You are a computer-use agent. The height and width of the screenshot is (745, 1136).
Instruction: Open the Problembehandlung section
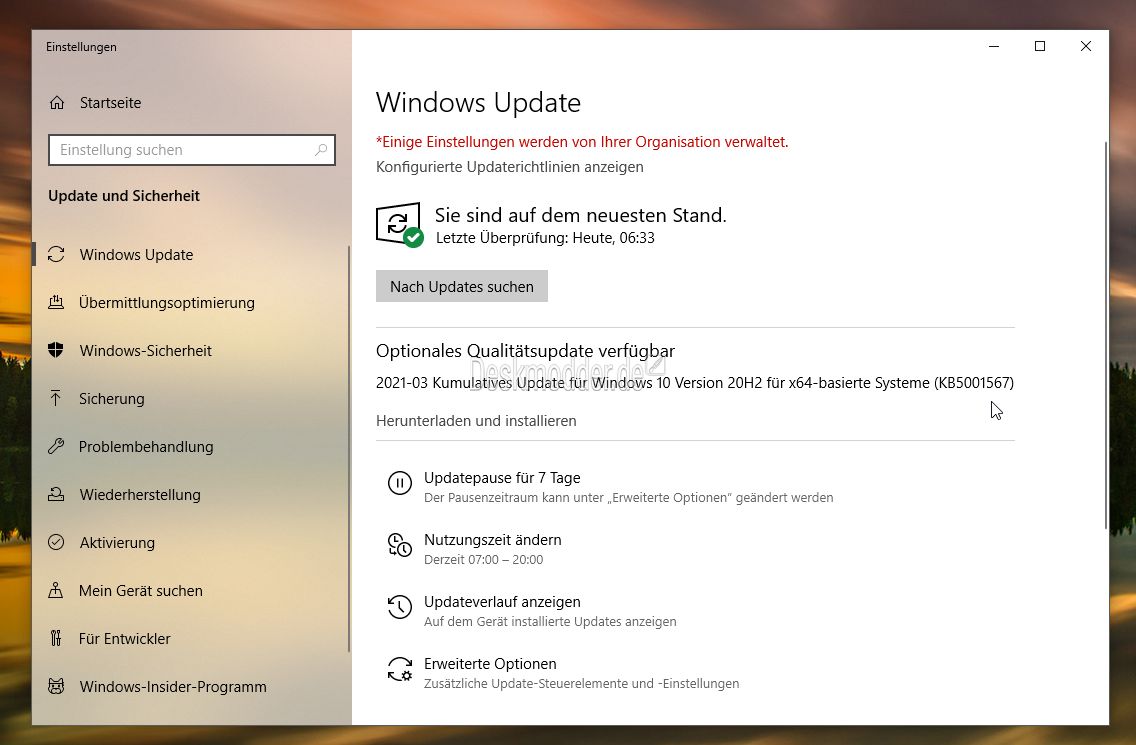(191, 446)
